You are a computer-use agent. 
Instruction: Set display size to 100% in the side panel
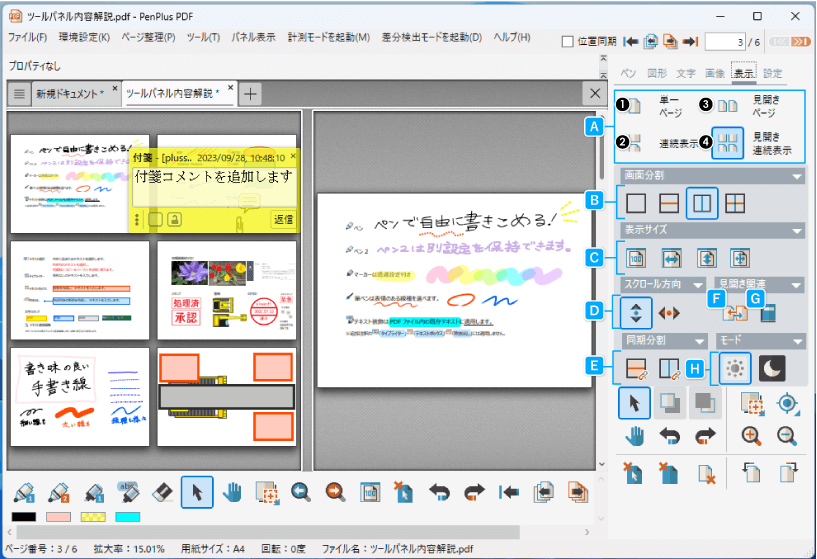(x=637, y=258)
